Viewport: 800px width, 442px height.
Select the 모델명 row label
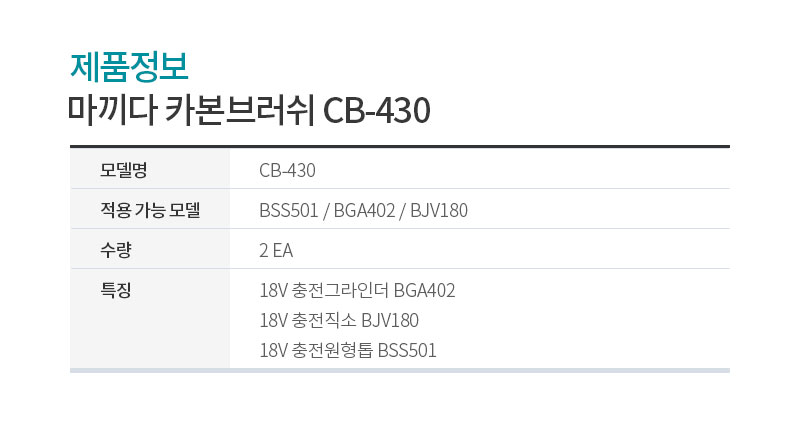[123, 170]
